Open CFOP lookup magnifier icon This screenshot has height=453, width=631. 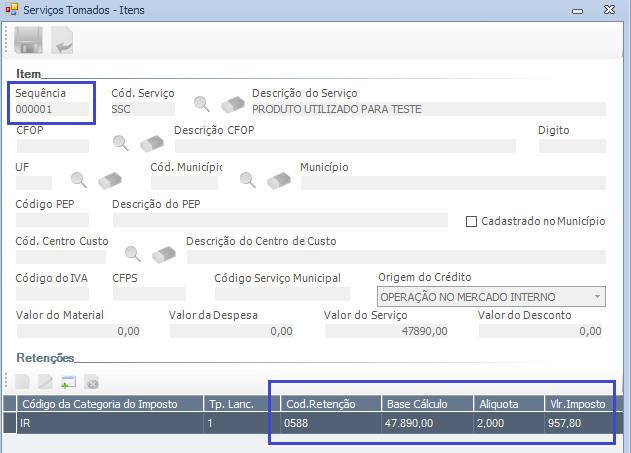tap(122, 142)
